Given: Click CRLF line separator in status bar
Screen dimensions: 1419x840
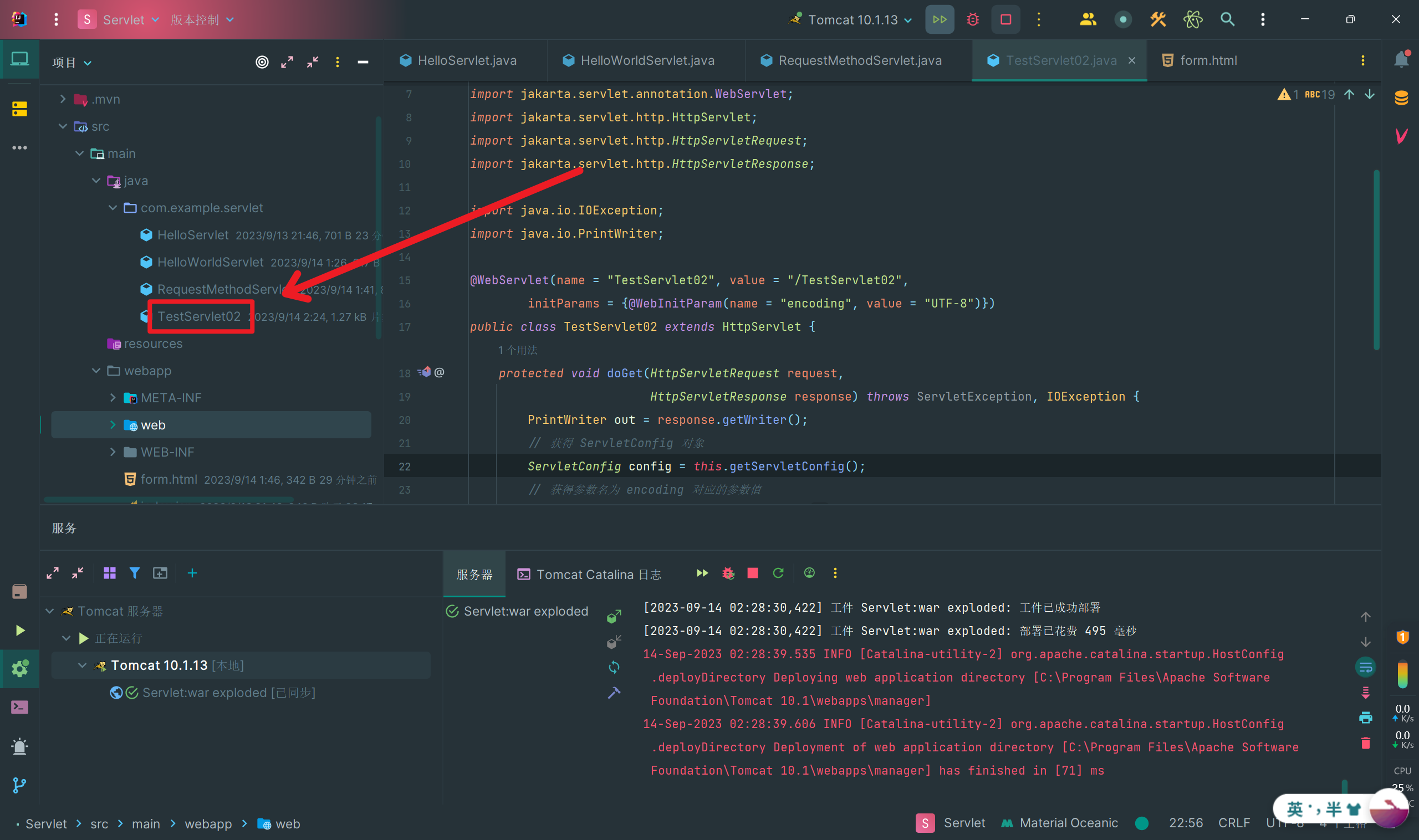Looking at the screenshot, I should [x=1234, y=822].
